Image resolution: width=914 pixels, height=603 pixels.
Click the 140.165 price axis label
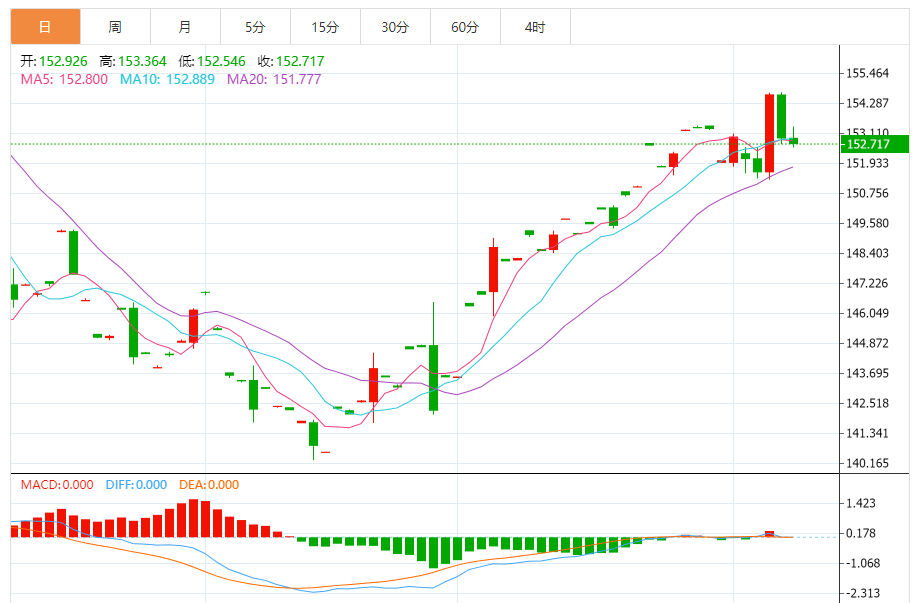867,463
